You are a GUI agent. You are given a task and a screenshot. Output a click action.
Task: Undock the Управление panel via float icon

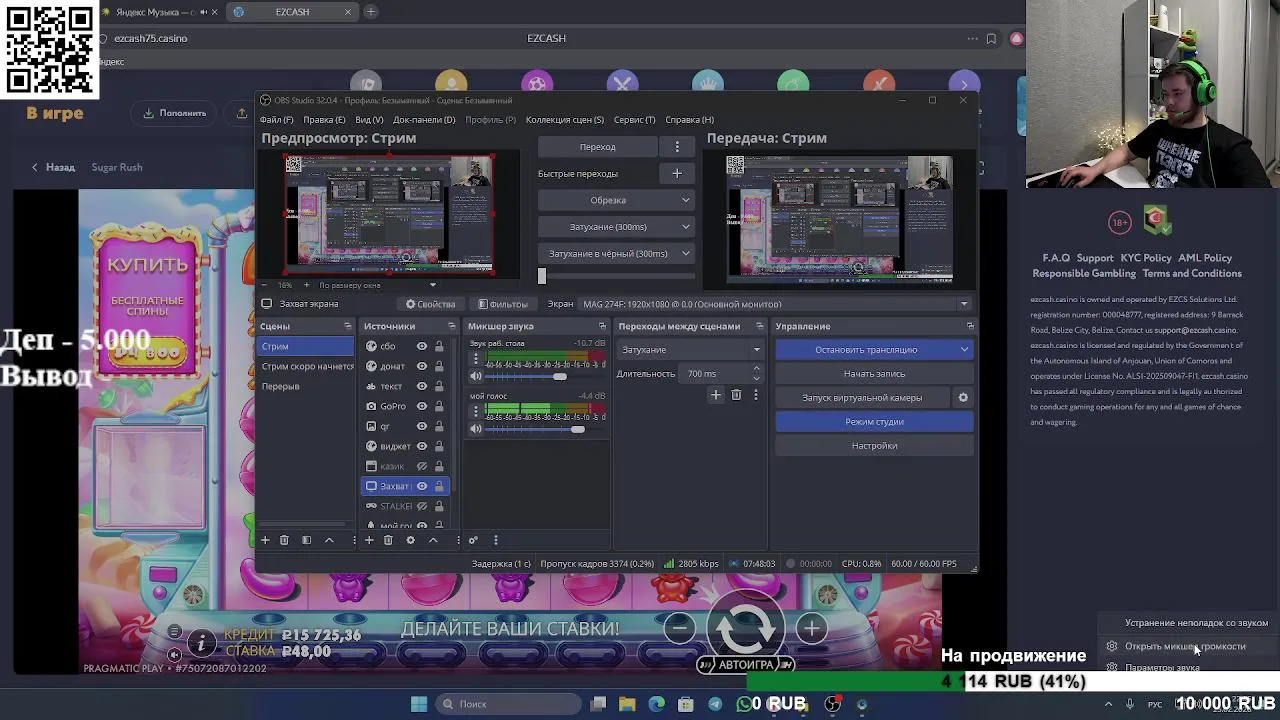coord(970,326)
